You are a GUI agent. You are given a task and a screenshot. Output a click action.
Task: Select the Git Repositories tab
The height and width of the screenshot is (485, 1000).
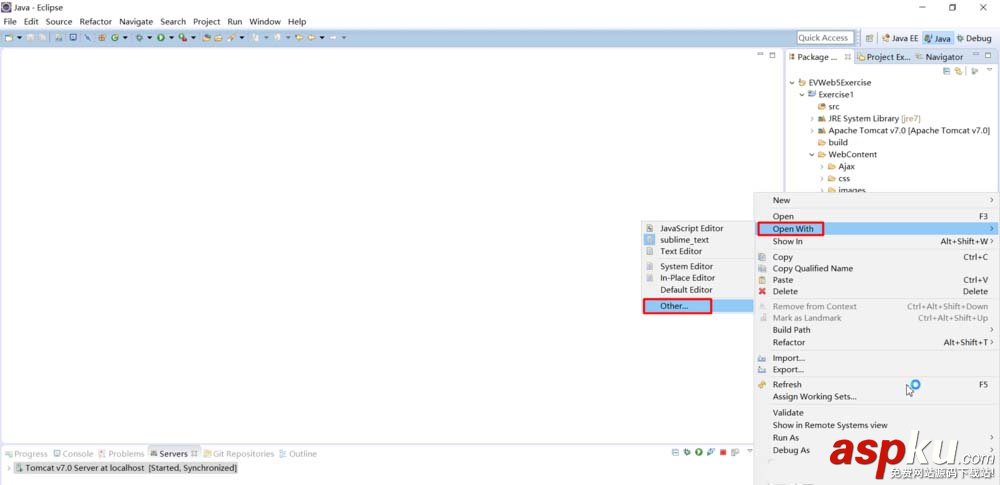(239, 454)
